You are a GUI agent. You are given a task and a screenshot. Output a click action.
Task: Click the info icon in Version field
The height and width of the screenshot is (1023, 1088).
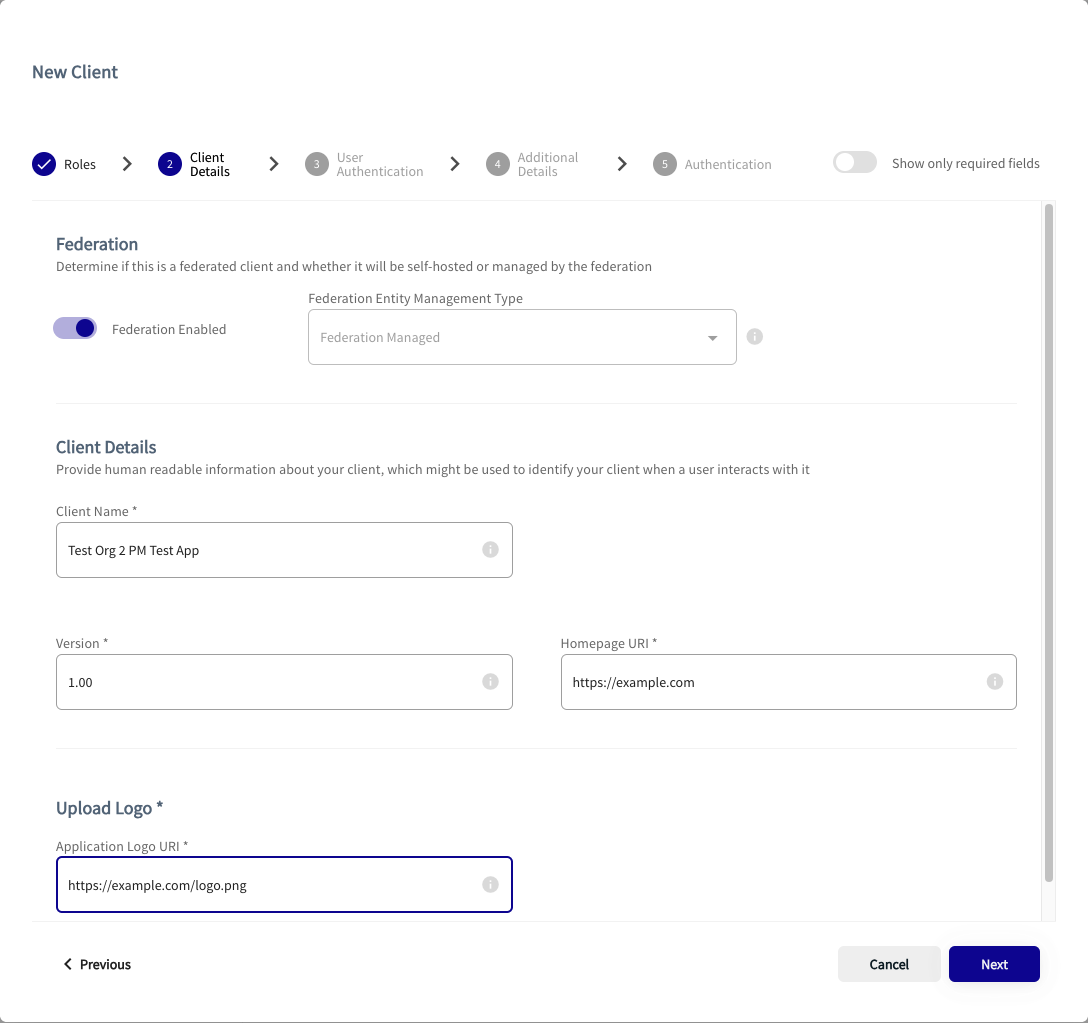tap(490, 682)
